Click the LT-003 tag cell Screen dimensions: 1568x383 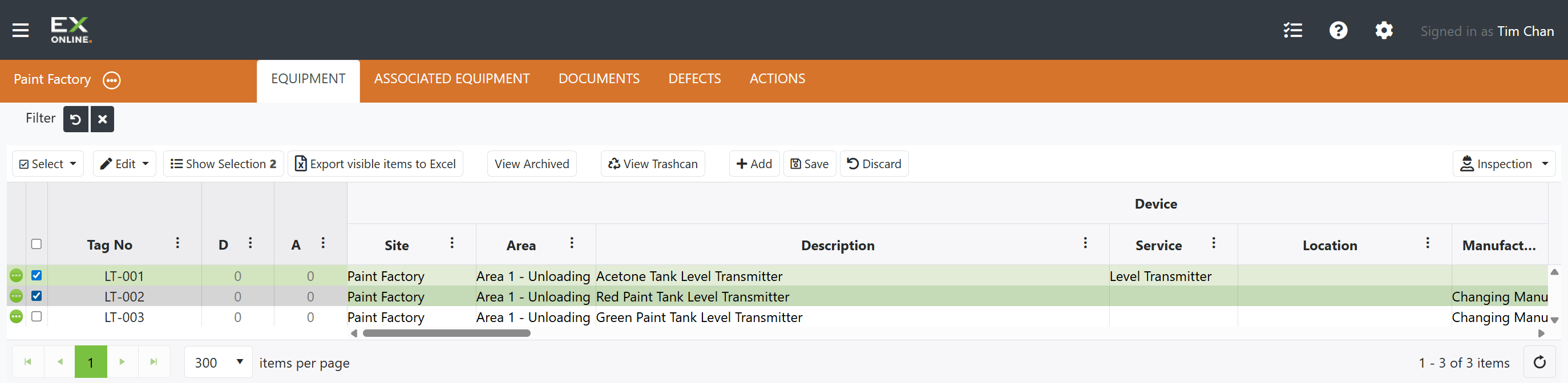coord(124,317)
